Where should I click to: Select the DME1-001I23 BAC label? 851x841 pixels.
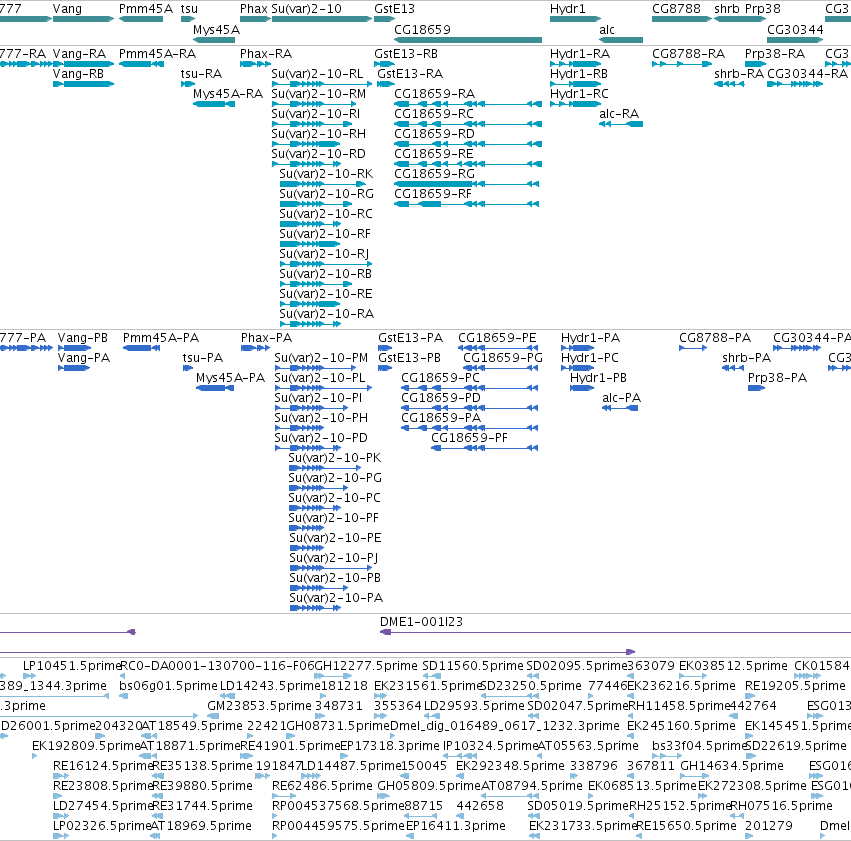click(x=422, y=622)
